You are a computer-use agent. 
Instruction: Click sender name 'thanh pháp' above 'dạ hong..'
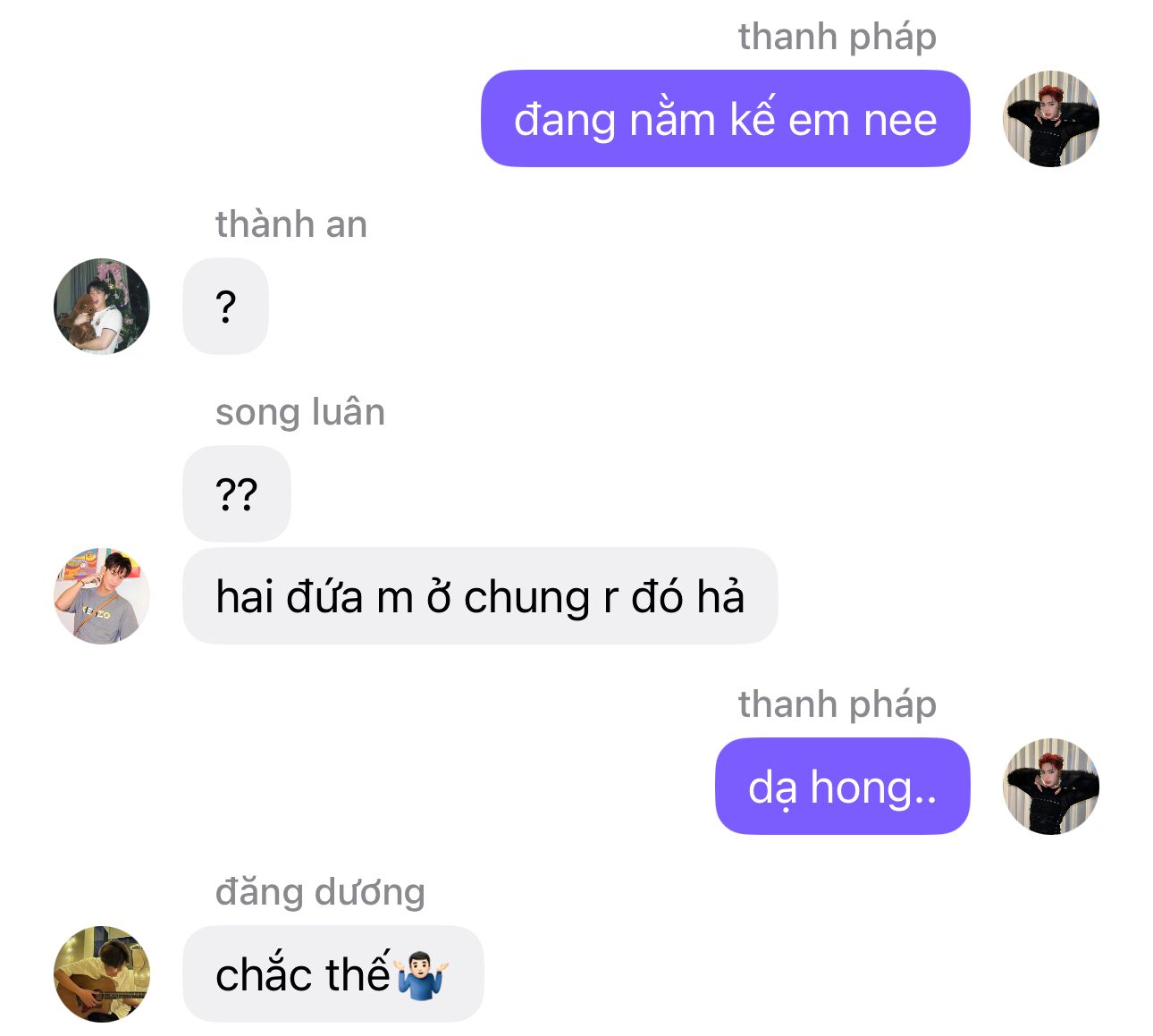(x=837, y=705)
